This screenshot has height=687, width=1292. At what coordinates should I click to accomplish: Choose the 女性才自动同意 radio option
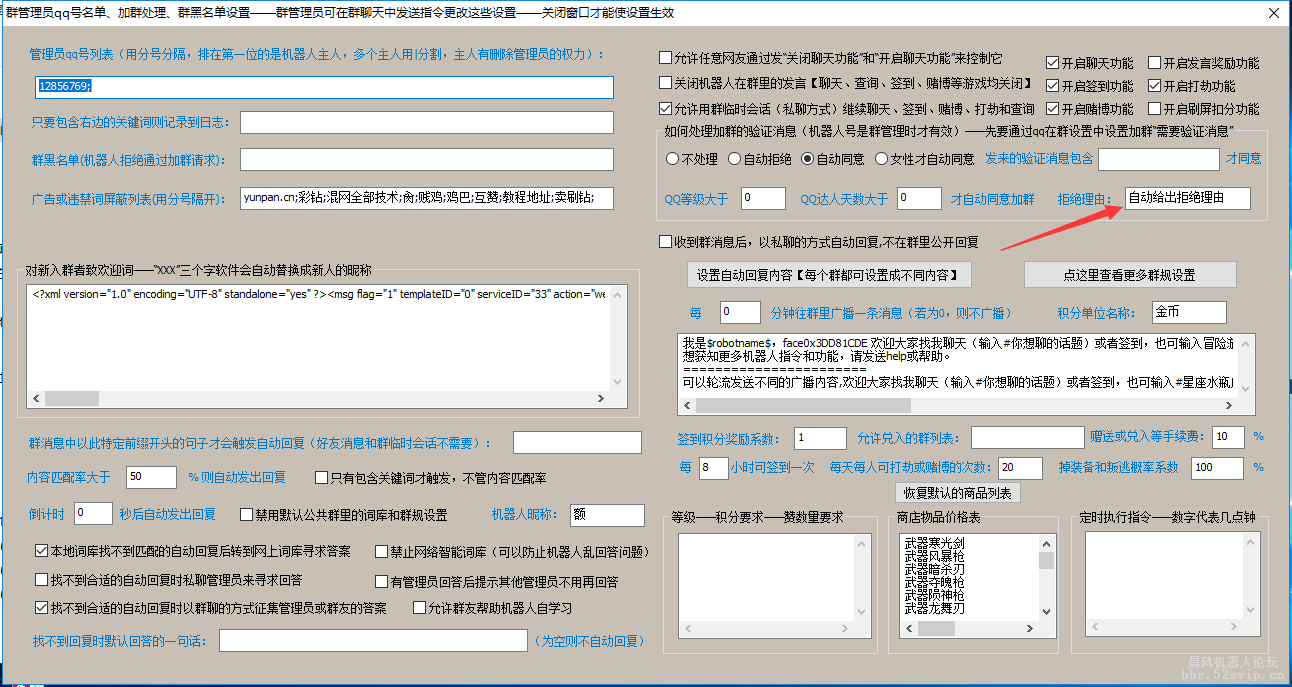click(x=881, y=158)
